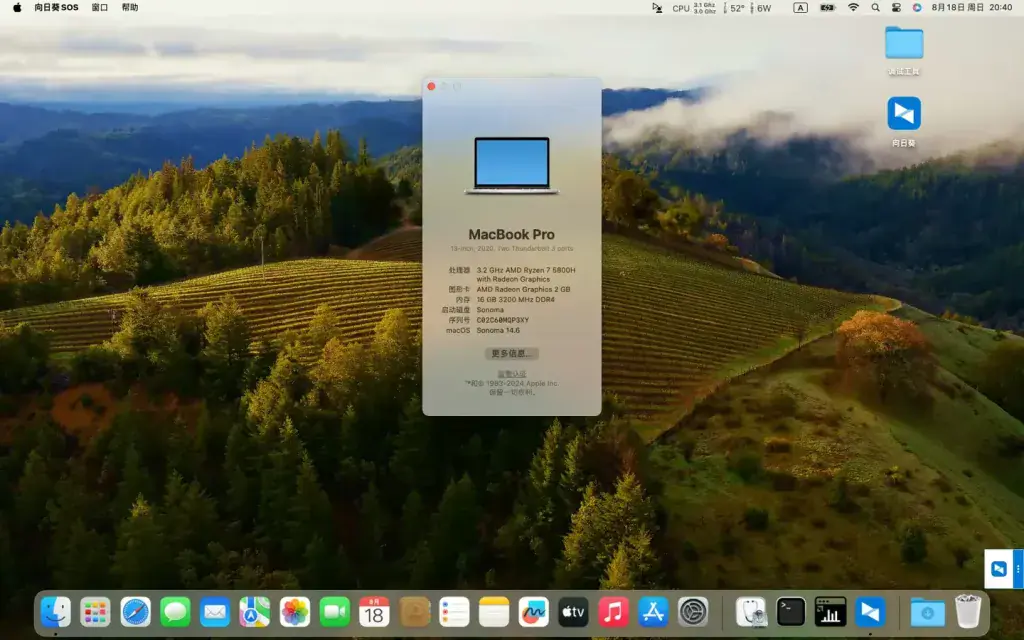This screenshot has height=640, width=1024.
Task: Launch FaceTime from the Dock
Action: (334, 612)
